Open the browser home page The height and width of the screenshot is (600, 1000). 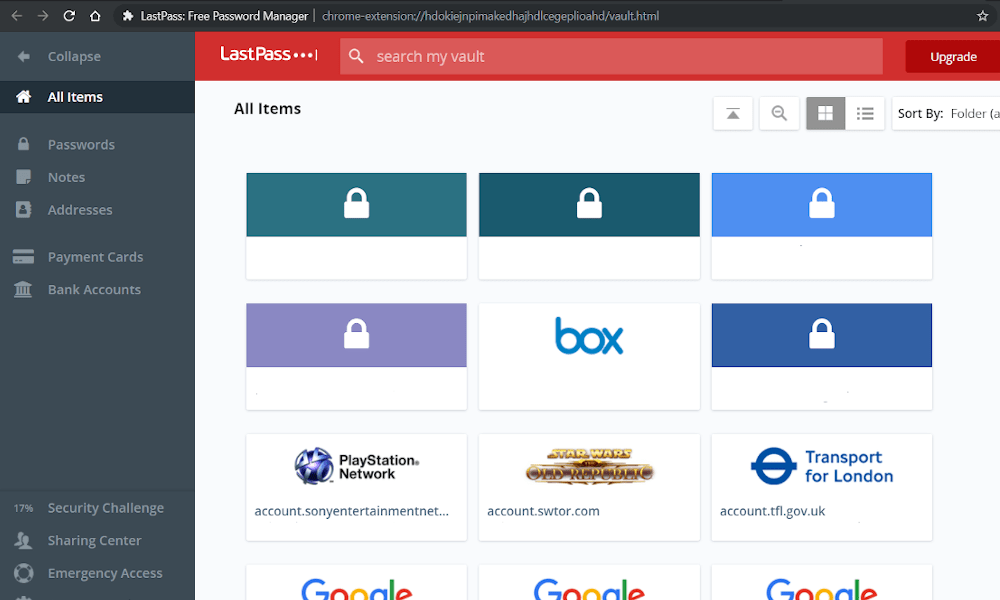(95, 16)
